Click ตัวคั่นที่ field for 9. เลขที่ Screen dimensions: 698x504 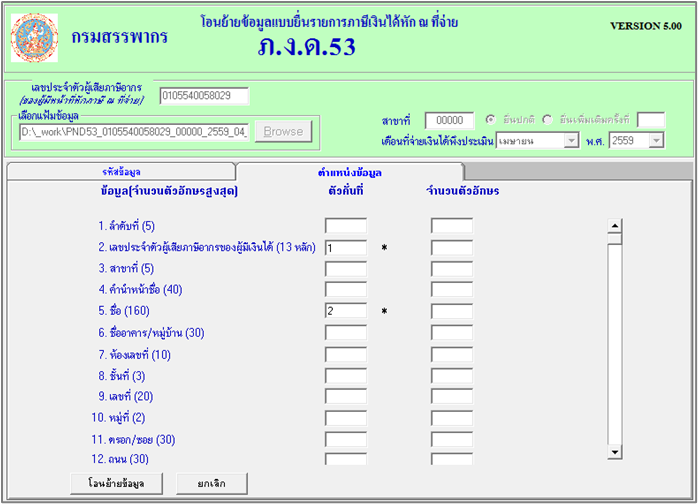pos(346,397)
